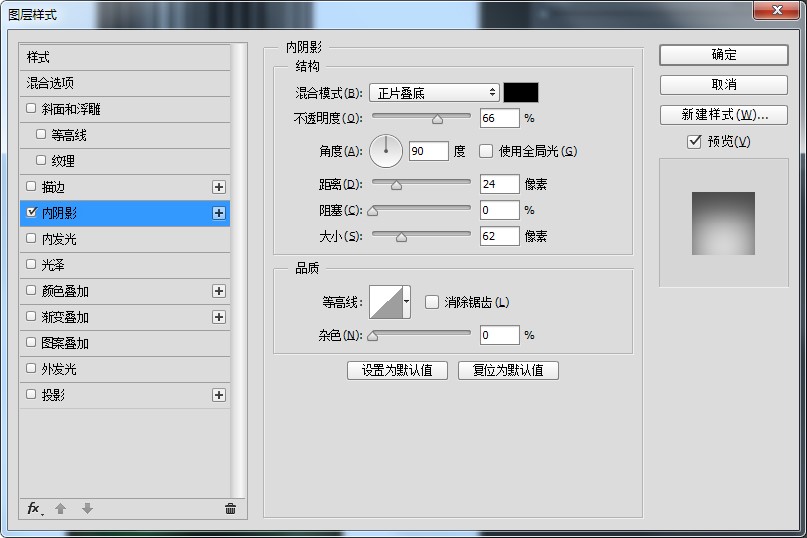Delete effect using trash icon
Viewport: 807px width, 538px height.
click(x=230, y=509)
